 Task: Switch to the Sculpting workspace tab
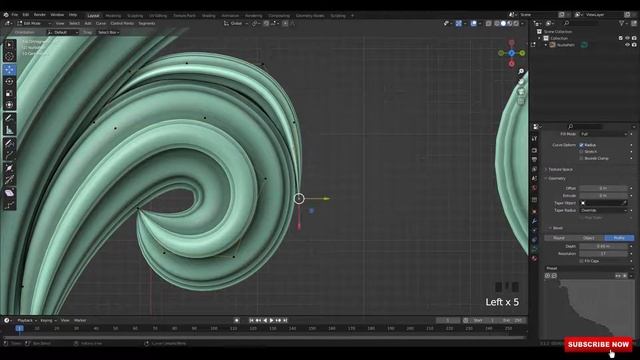pos(135,16)
